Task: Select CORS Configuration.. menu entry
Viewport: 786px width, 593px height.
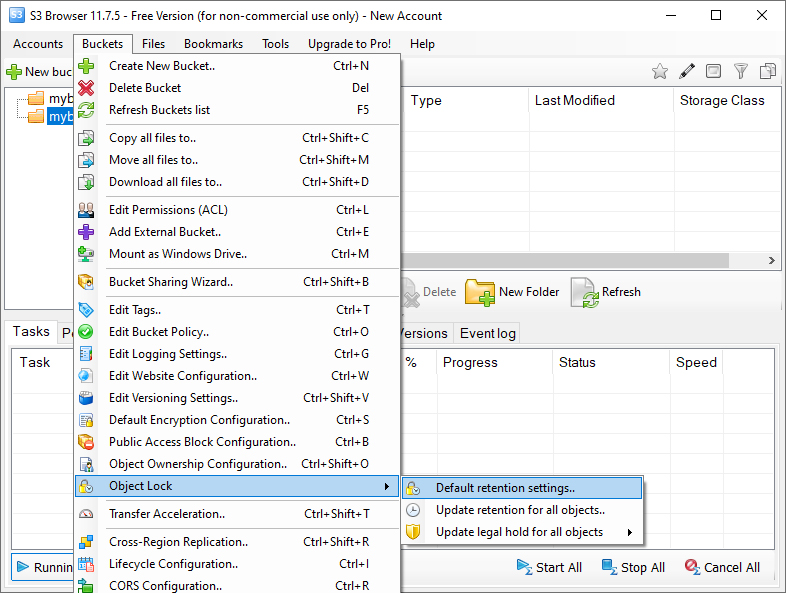Action: point(237,585)
